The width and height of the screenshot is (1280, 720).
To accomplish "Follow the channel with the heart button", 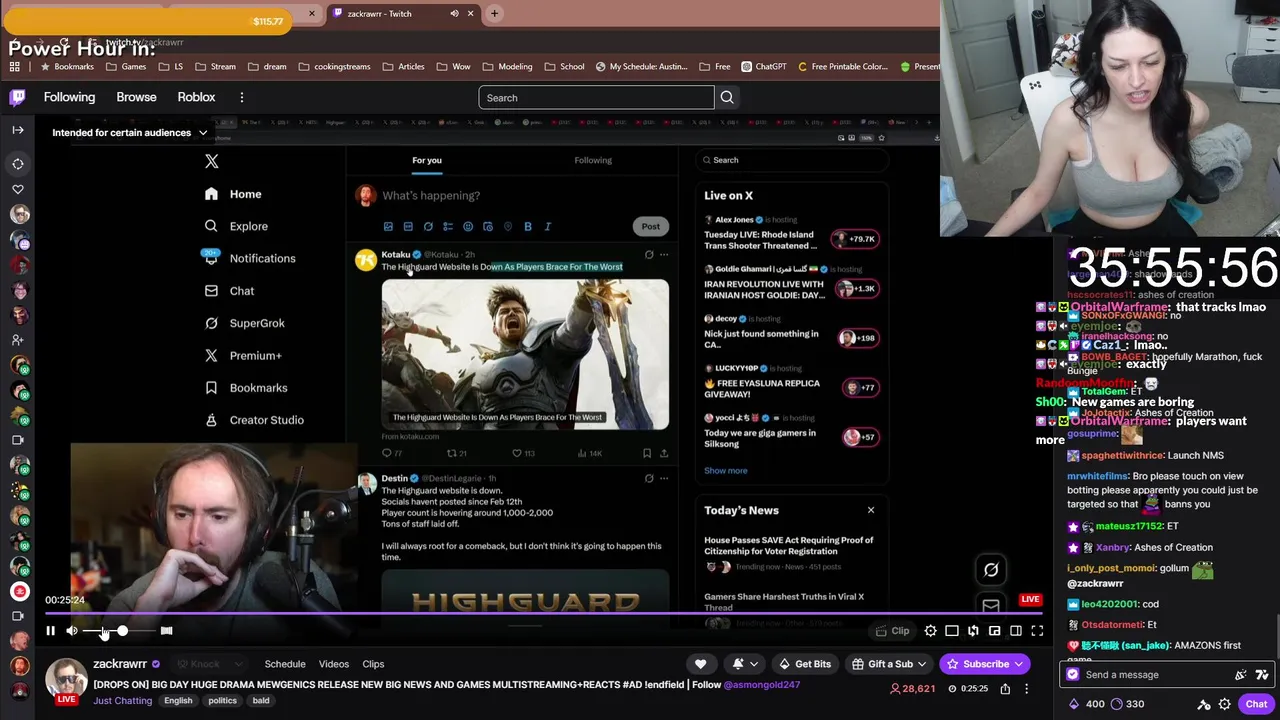I will (x=700, y=664).
